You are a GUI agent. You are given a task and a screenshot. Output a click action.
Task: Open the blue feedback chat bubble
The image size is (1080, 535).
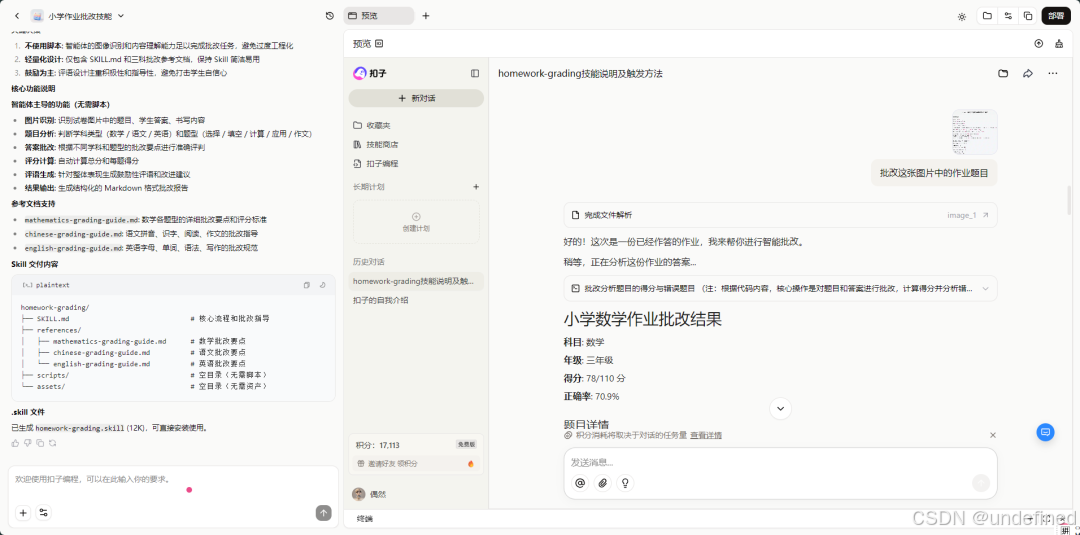click(1046, 432)
